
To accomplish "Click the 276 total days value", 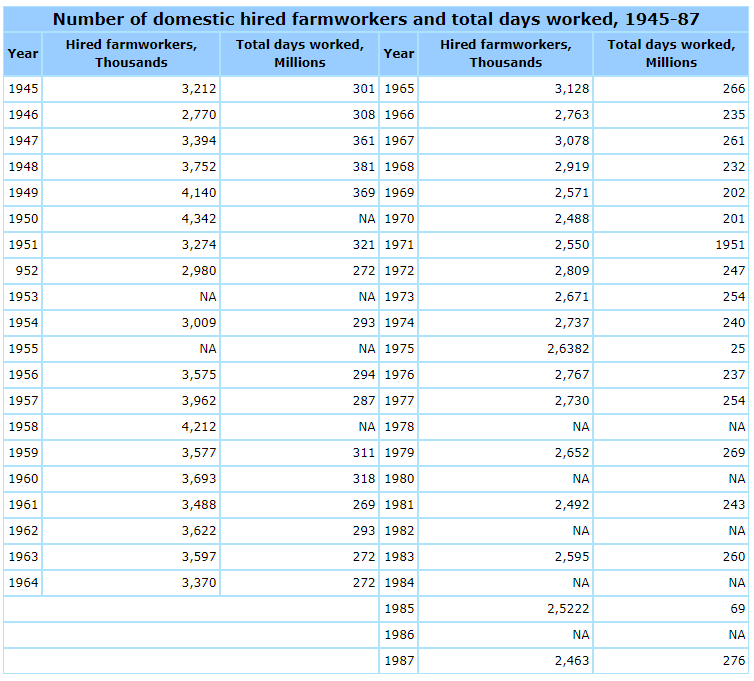I will 734,661.
